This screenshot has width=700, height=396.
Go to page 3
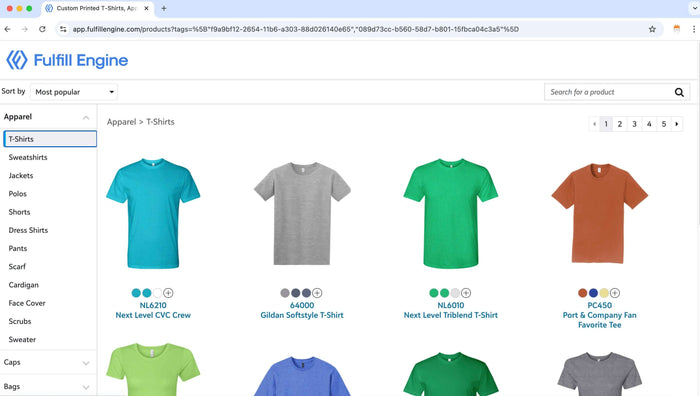click(x=634, y=124)
